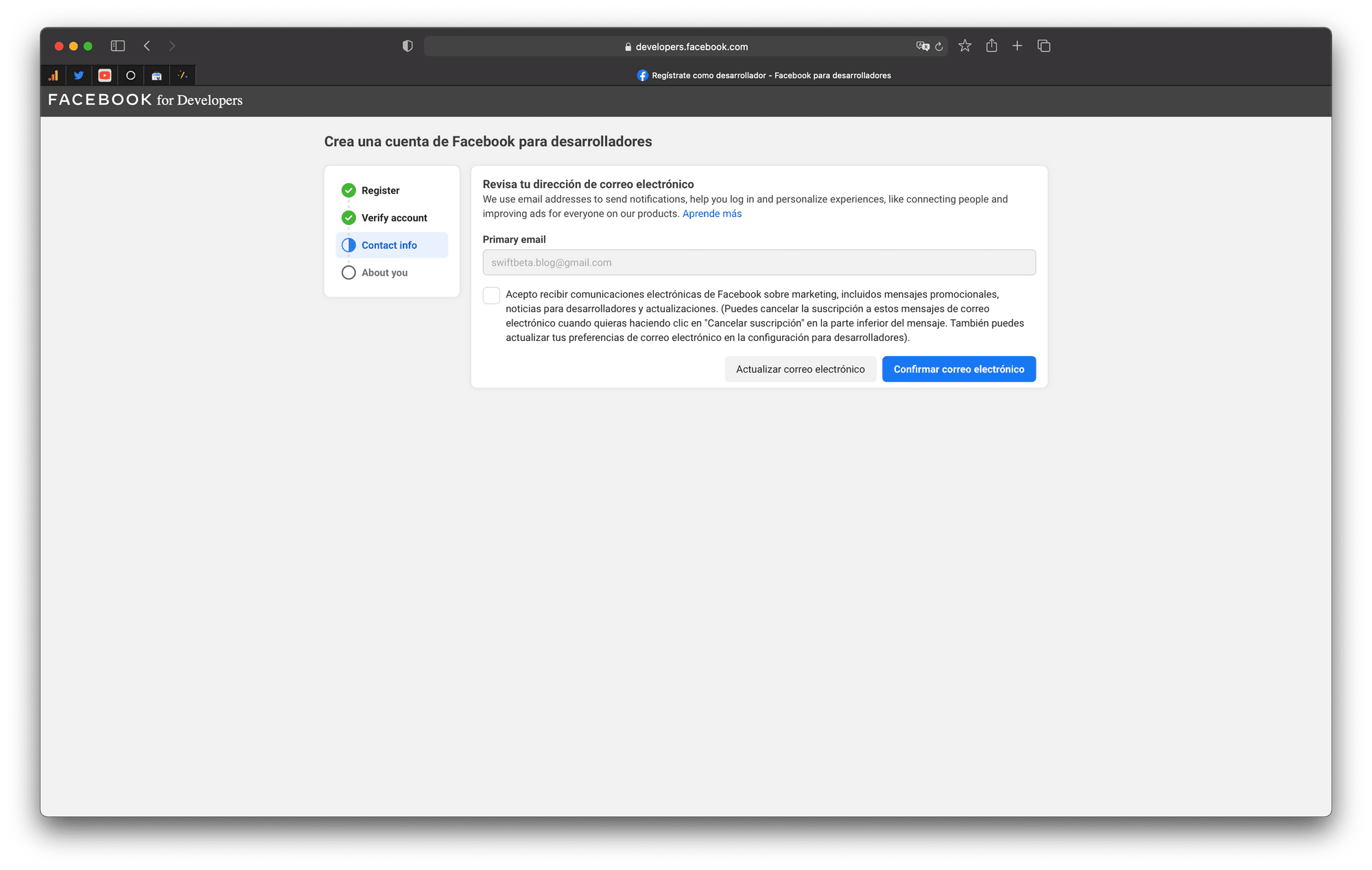Click the address bar showing developers.facebook.com

click(x=686, y=47)
